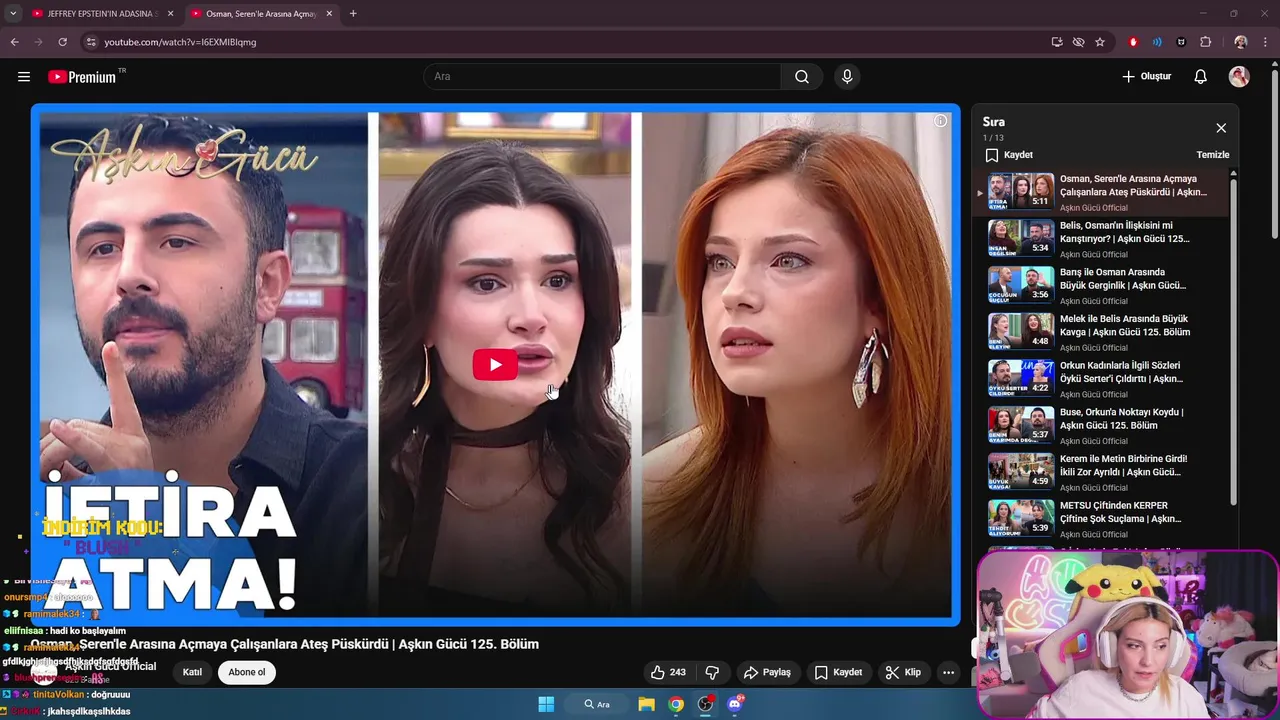Type in the YouTube Ara search field

click(602, 77)
